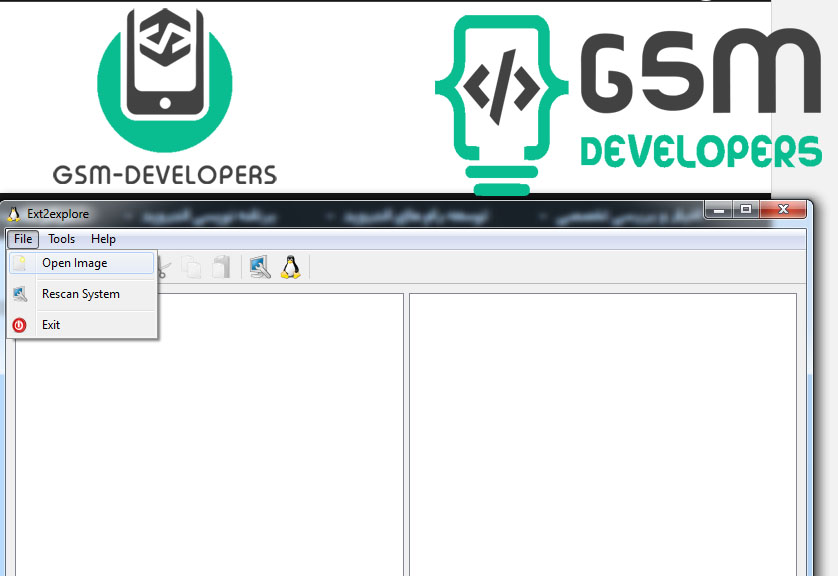838x576 pixels.
Task: Click Exit in the File menu
Action: pos(82,325)
